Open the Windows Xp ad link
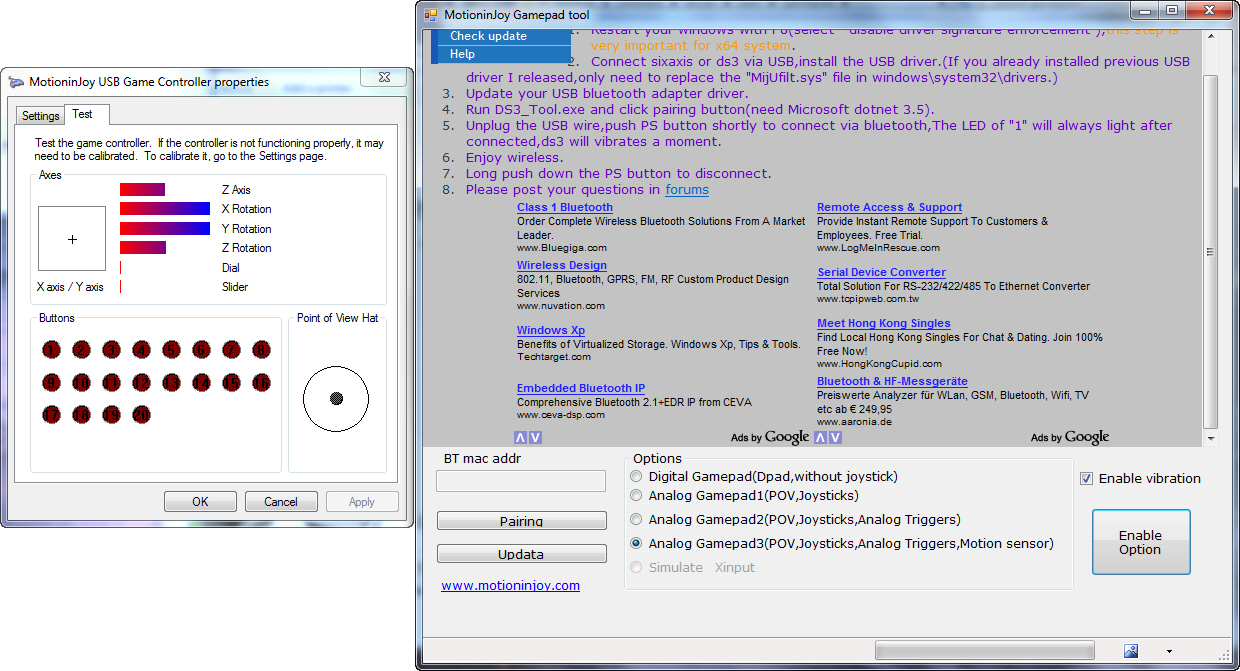Image resolution: width=1240 pixels, height=671 pixels. coord(551,330)
